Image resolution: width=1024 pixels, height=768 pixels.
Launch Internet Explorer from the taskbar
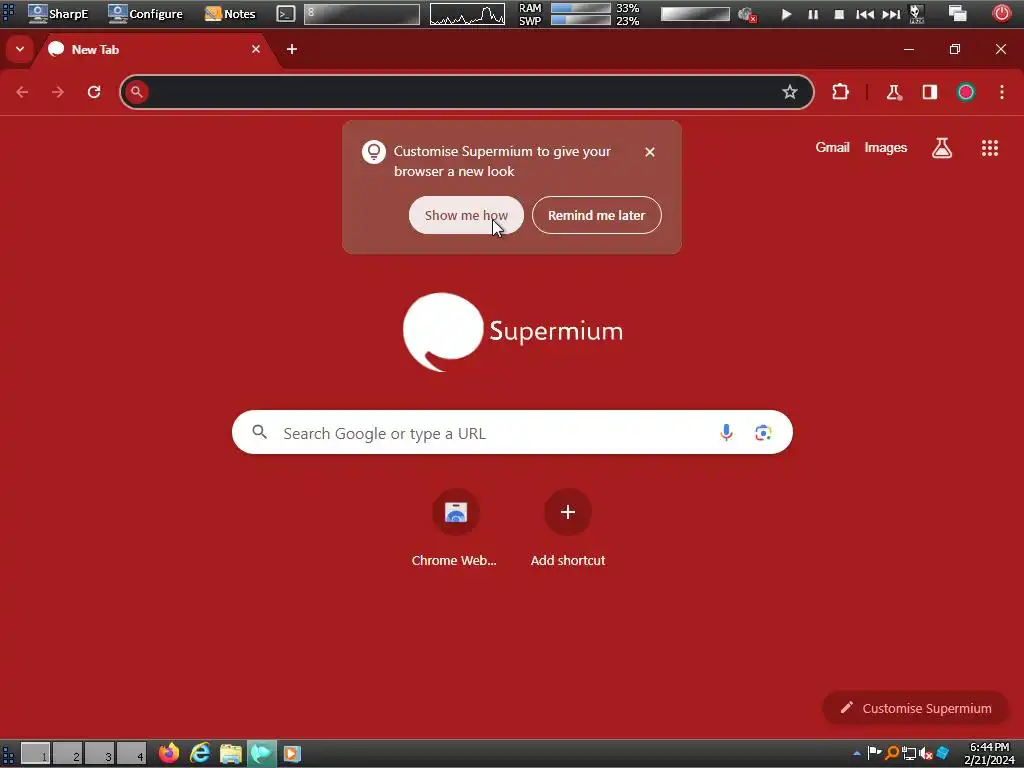pos(200,753)
